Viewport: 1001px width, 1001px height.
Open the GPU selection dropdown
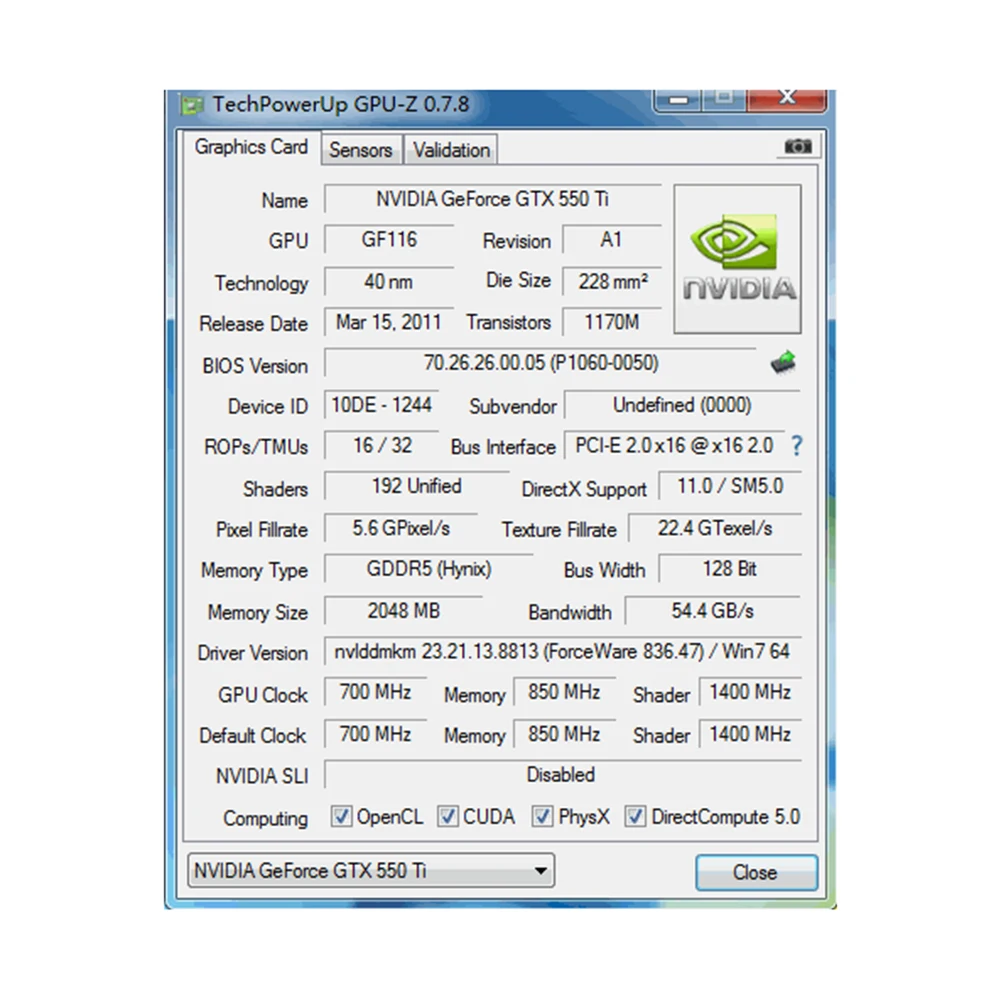point(371,870)
